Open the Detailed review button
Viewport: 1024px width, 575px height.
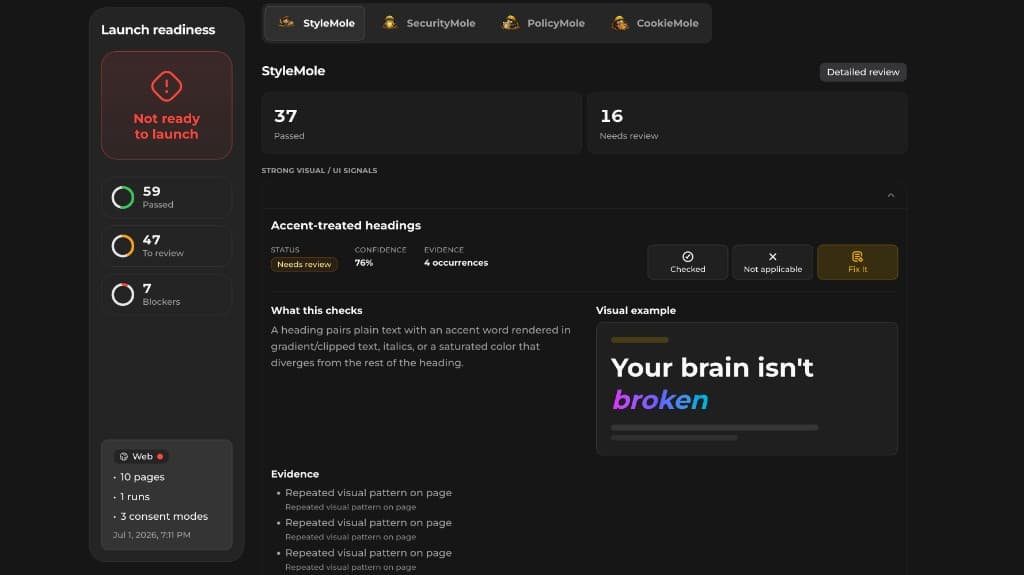863,72
